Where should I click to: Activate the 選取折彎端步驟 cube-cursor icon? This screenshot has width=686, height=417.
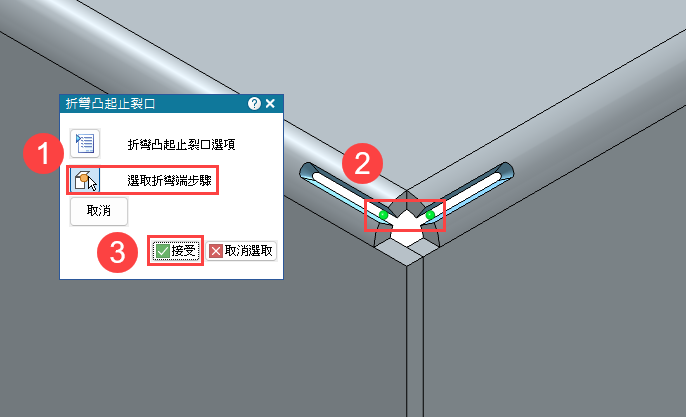85,180
